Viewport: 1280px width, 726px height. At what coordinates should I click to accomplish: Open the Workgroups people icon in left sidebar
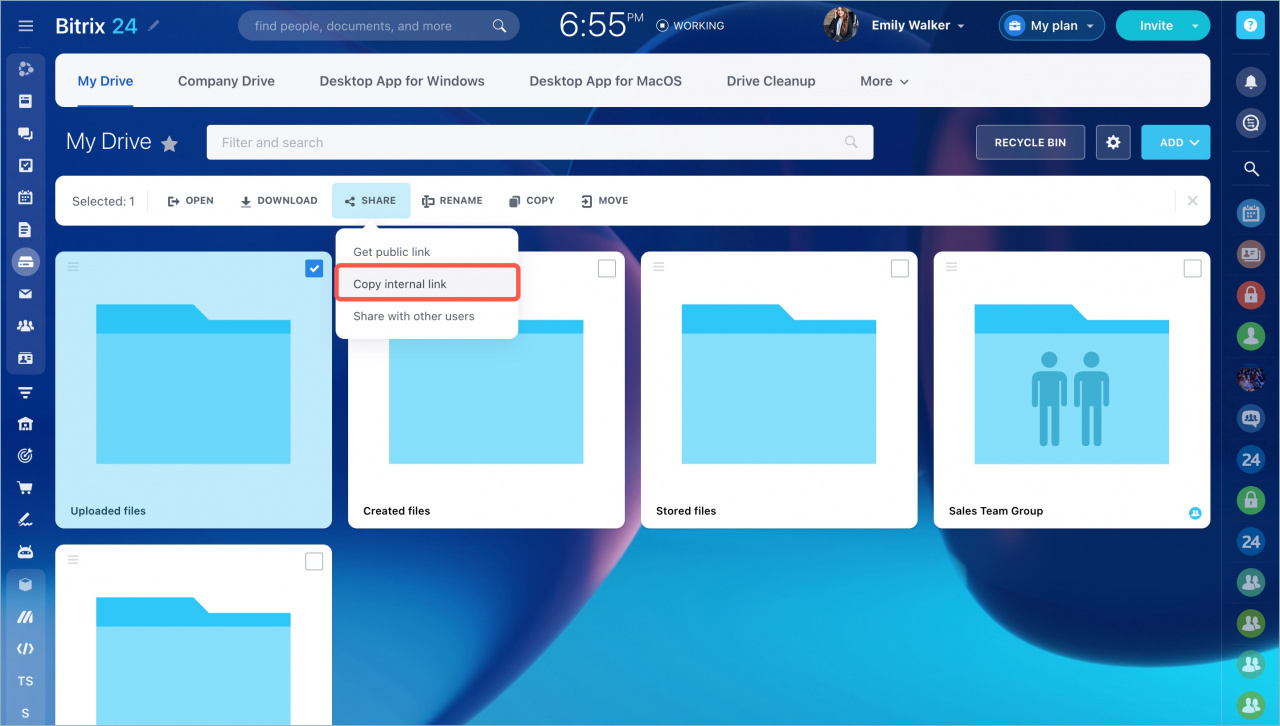coord(26,326)
